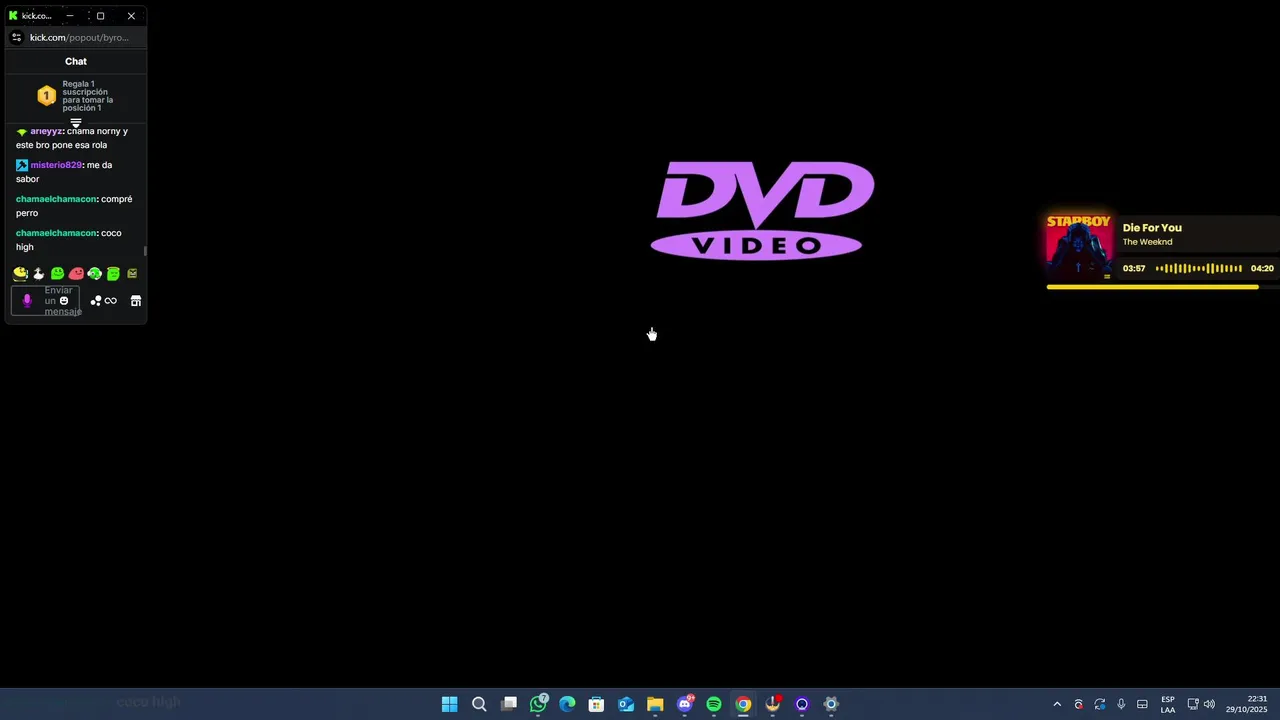
Task: Open Spotify from the taskbar
Action: (x=714, y=704)
